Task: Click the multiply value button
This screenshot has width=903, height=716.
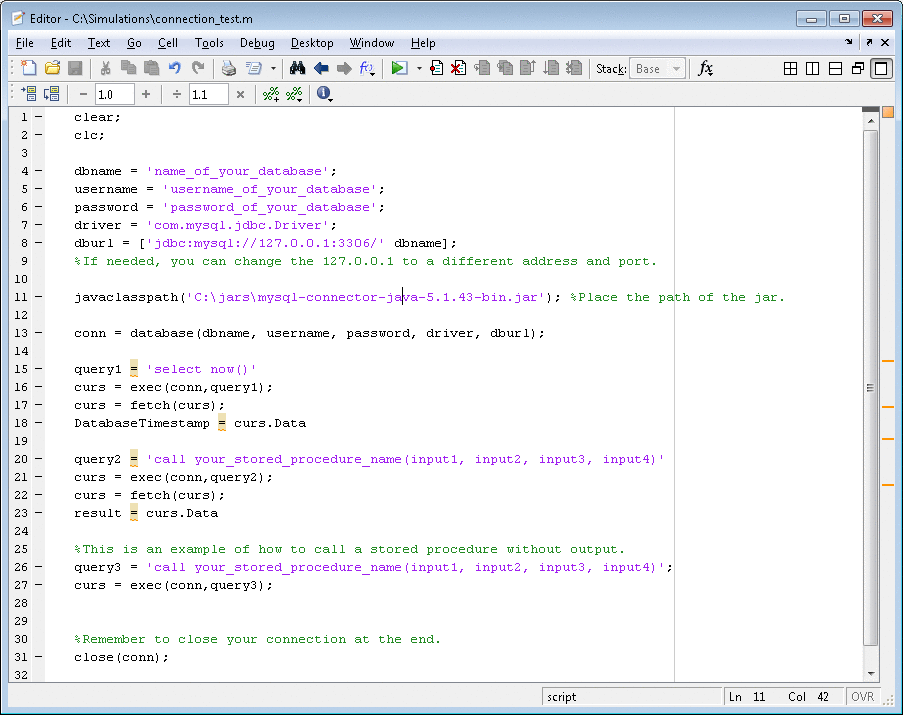Action: click(240, 94)
